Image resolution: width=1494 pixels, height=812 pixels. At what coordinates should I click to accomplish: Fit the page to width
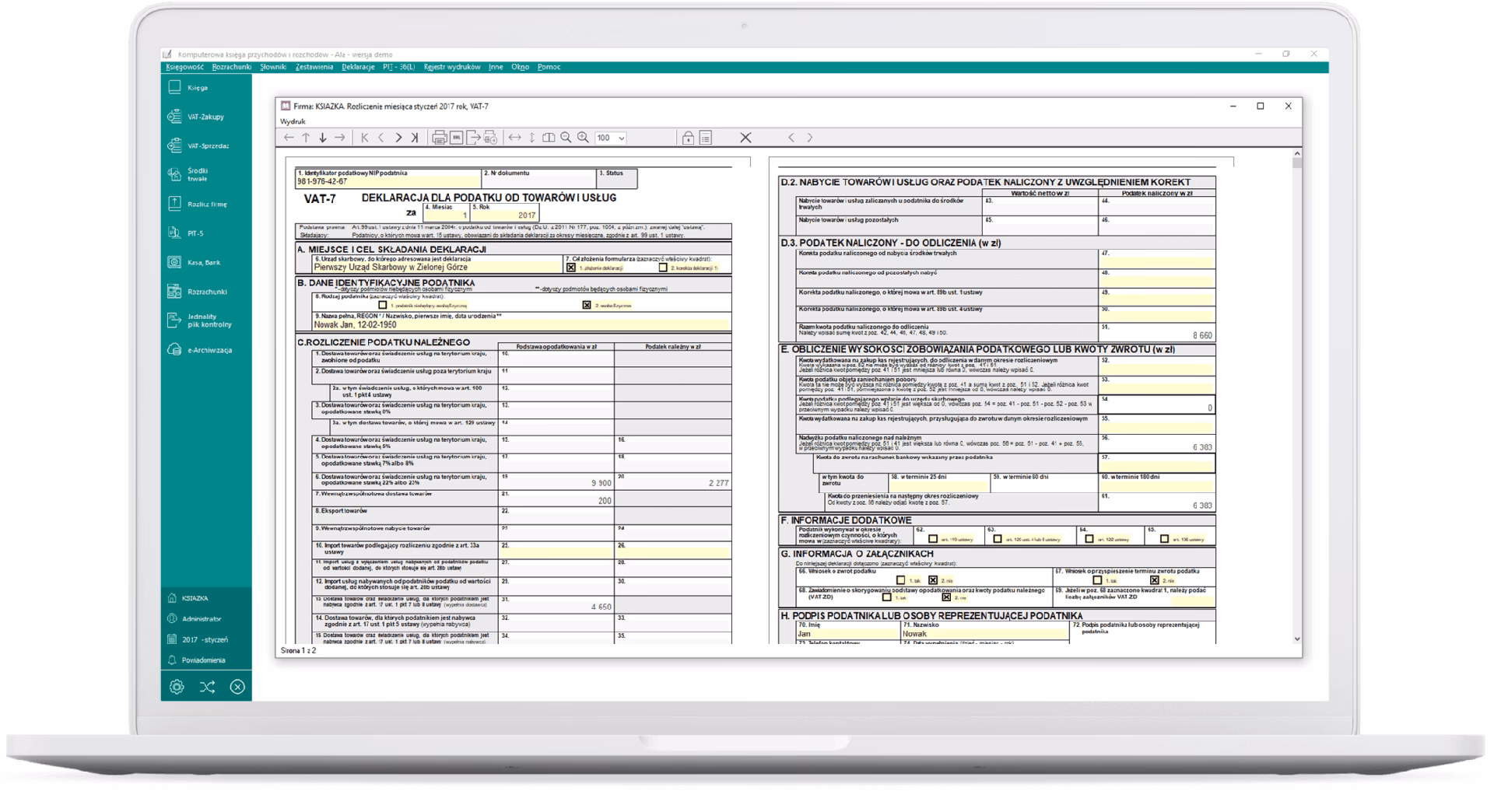[x=514, y=138]
